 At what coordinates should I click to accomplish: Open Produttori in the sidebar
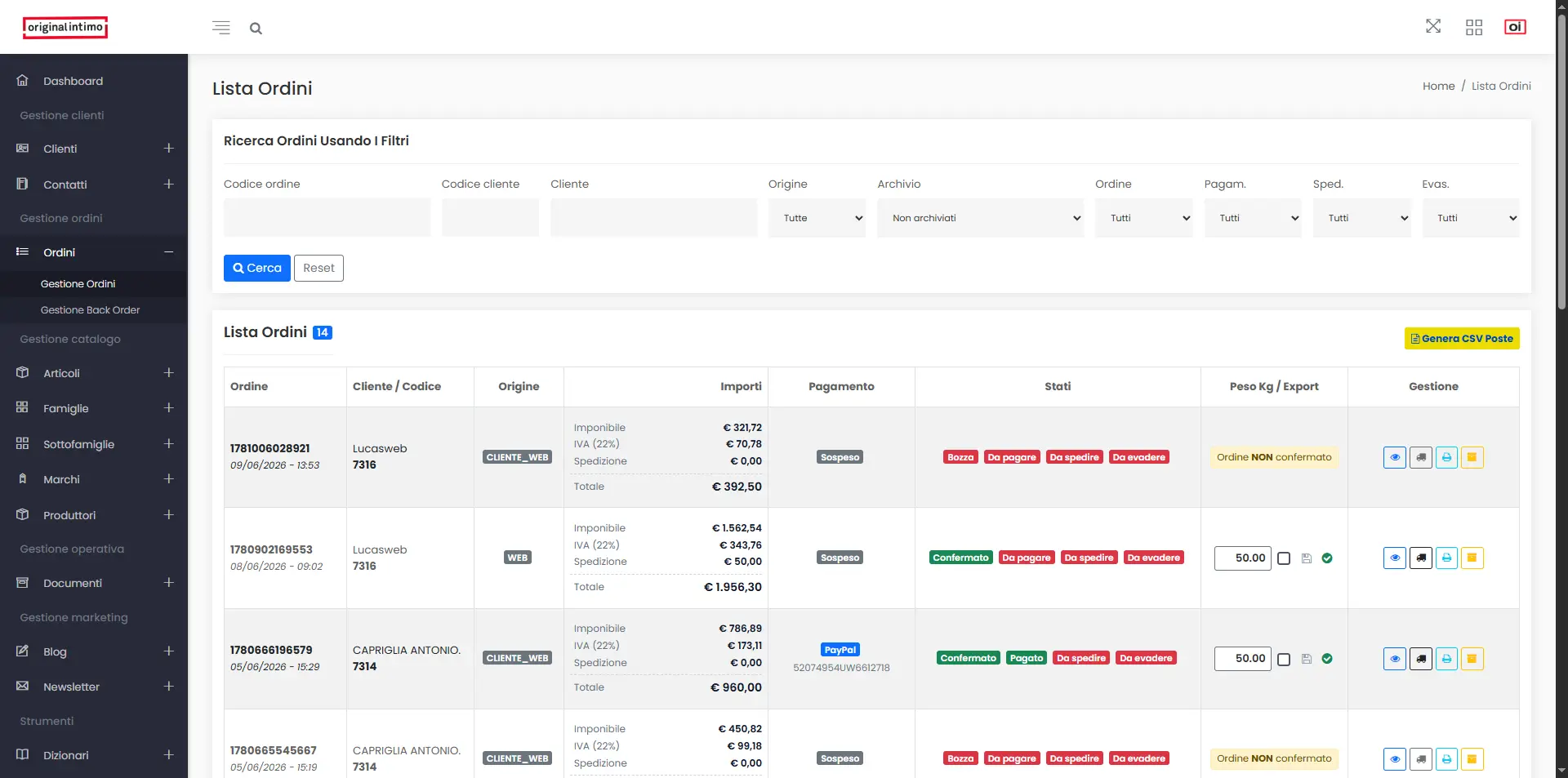94,515
